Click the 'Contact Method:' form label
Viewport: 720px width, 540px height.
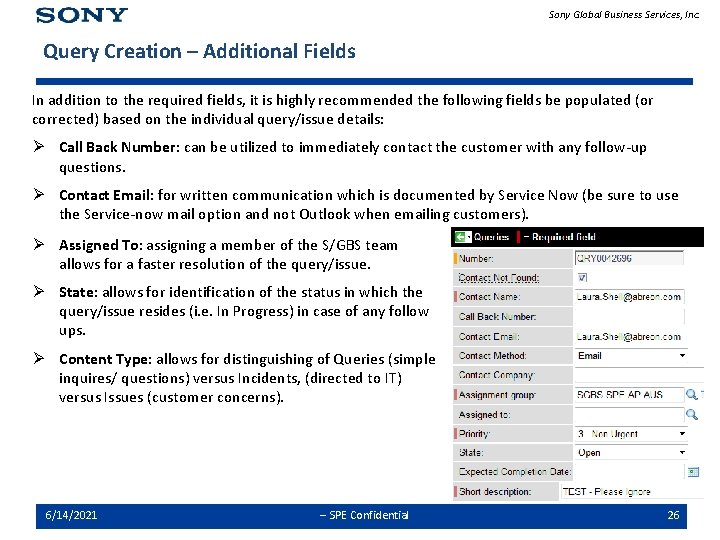(492, 356)
